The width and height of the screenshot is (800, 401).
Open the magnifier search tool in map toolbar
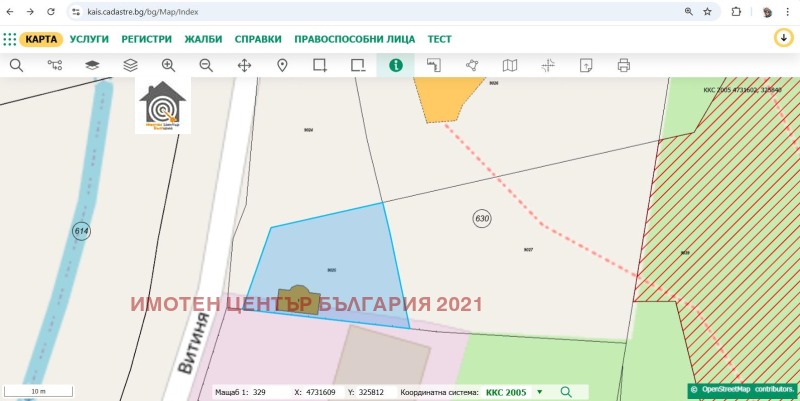(16, 65)
